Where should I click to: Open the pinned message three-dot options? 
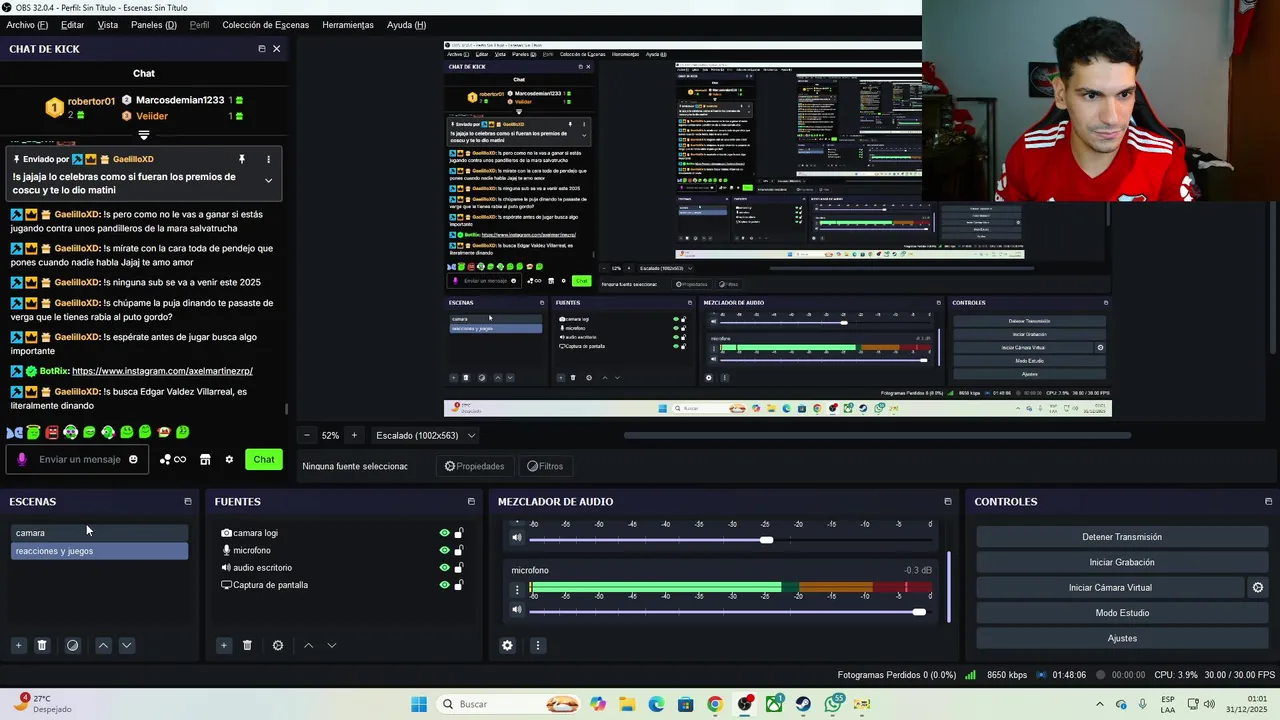(268, 159)
